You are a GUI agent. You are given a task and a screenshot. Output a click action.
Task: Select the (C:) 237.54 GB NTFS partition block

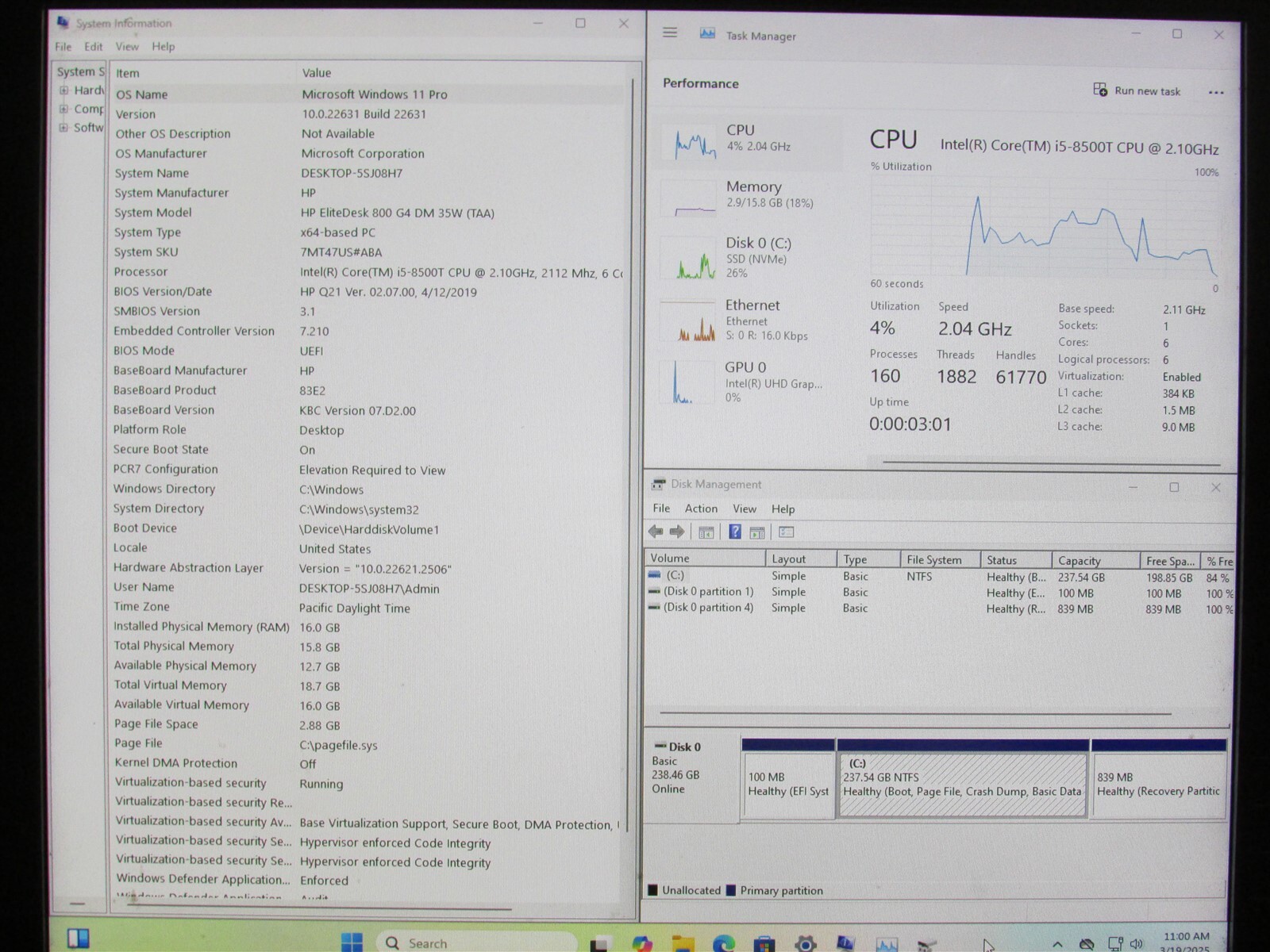[962, 785]
